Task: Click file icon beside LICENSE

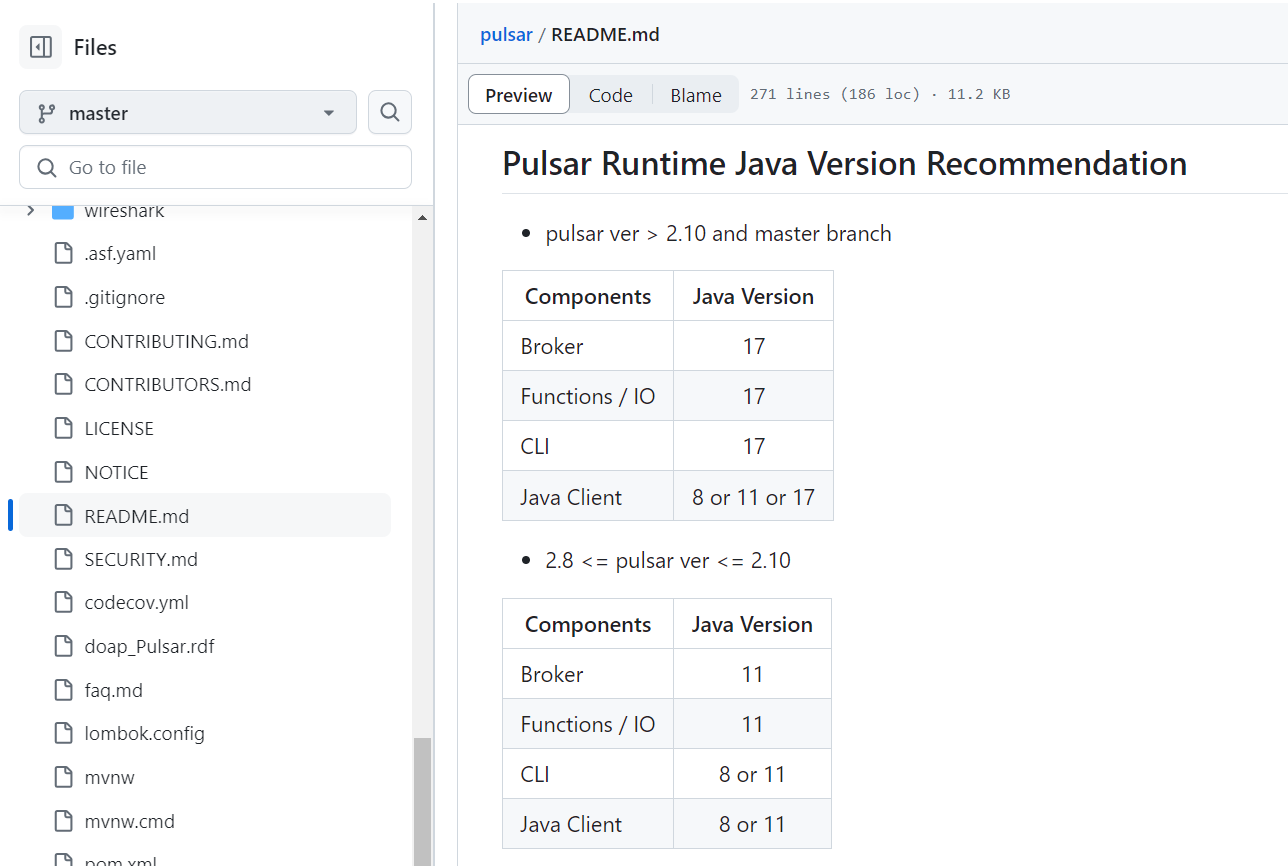Action: tap(63, 428)
